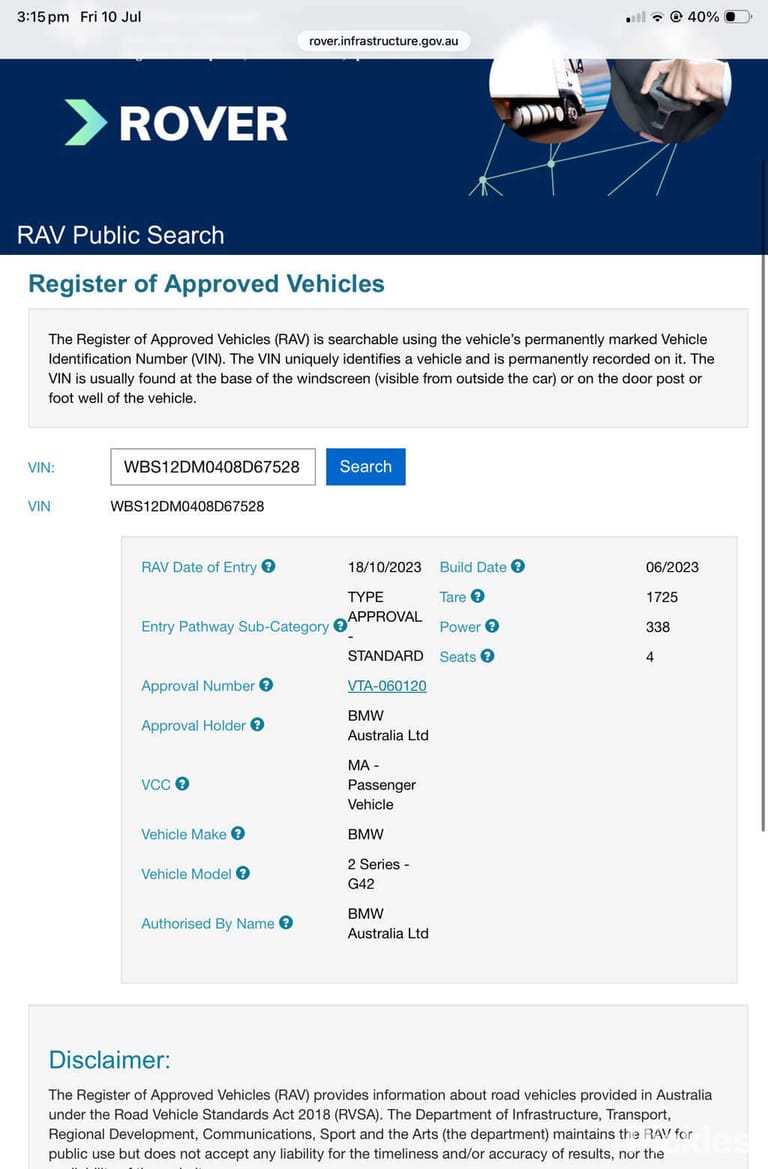768x1169 pixels.
Task: Click the Disclaimer heading
Action: point(110,1060)
